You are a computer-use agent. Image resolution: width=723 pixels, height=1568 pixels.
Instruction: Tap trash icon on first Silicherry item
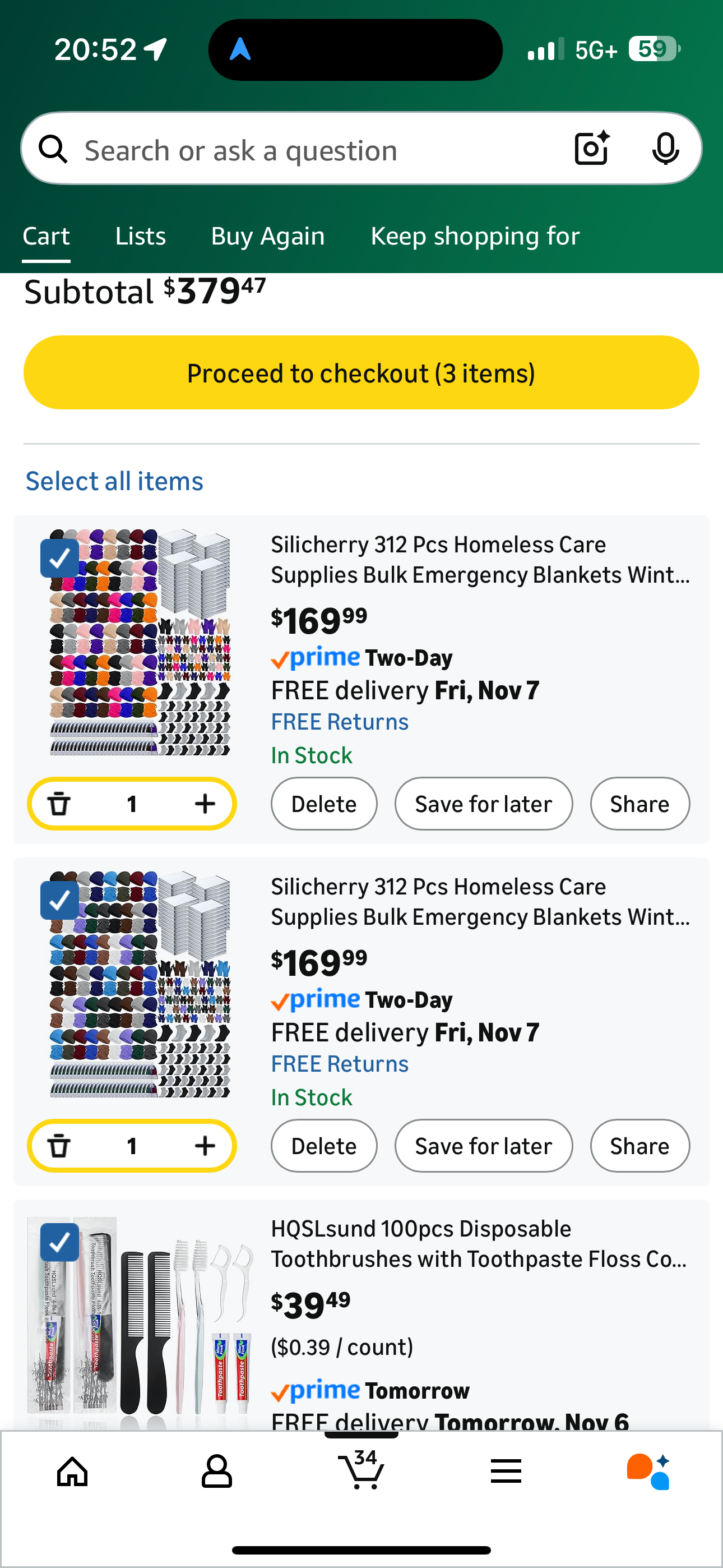(x=59, y=804)
